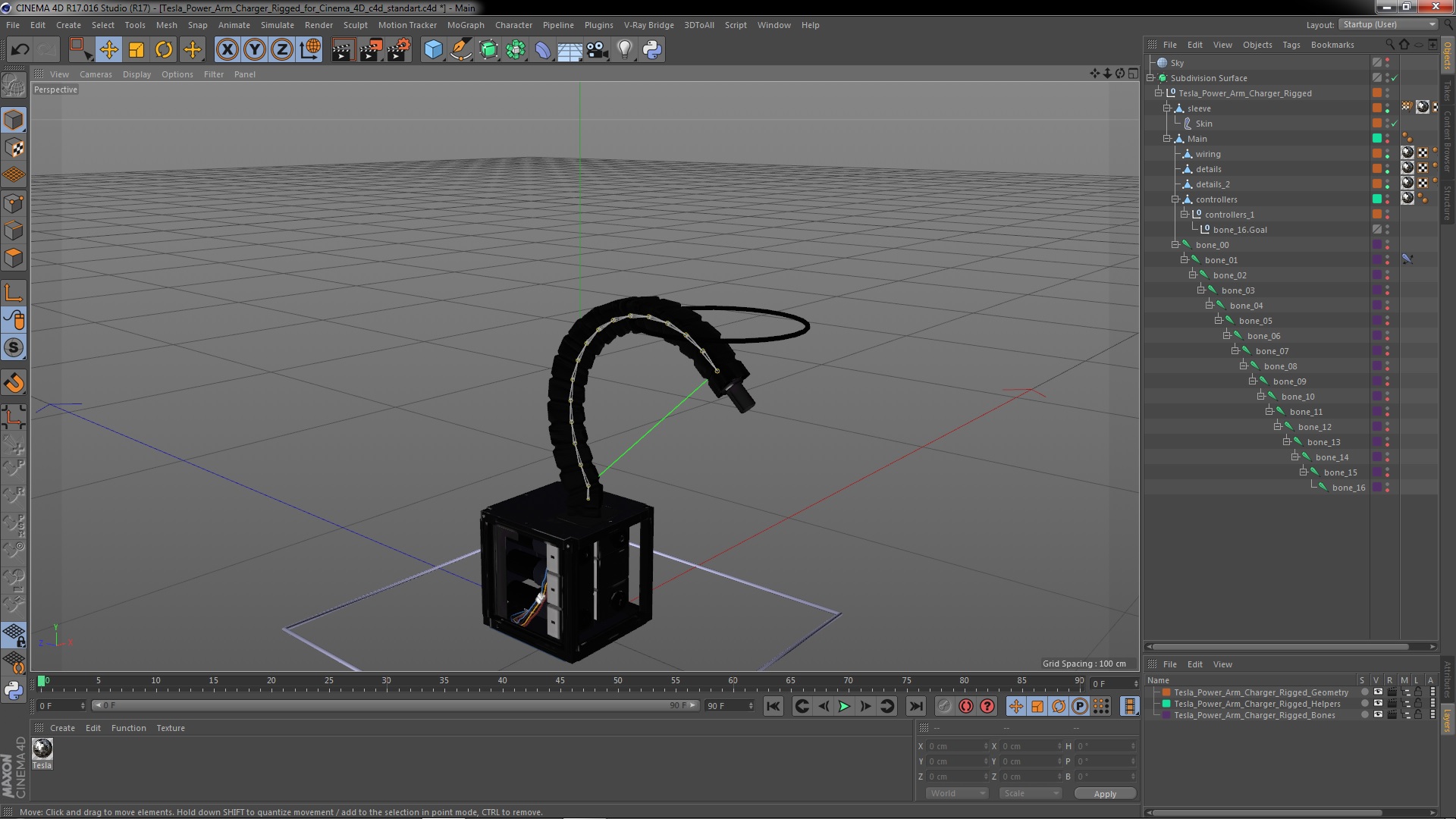1456x819 pixels.
Task: Open the V-Ray Bridge menu
Action: (x=648, y=25)
